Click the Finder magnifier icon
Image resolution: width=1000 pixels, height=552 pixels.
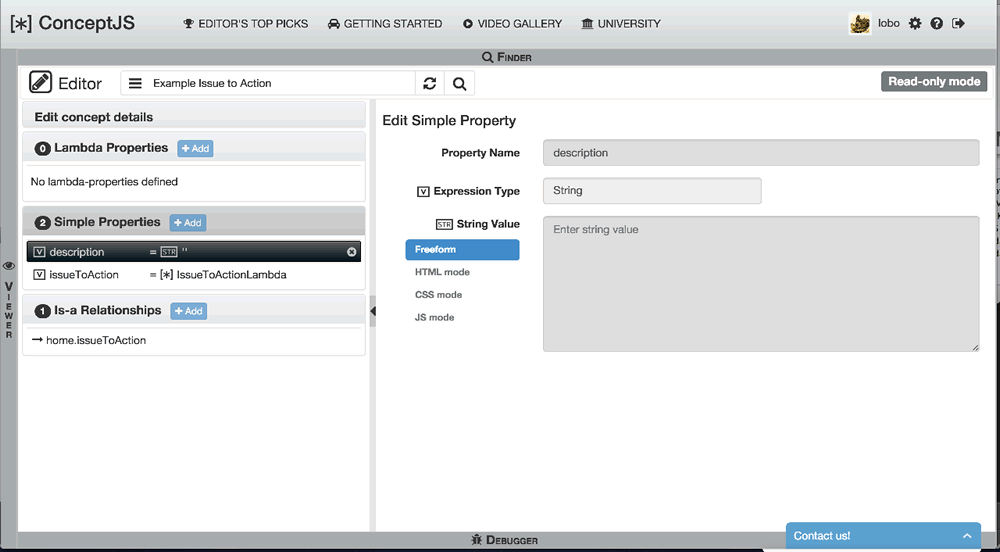[x=487, y=57]
